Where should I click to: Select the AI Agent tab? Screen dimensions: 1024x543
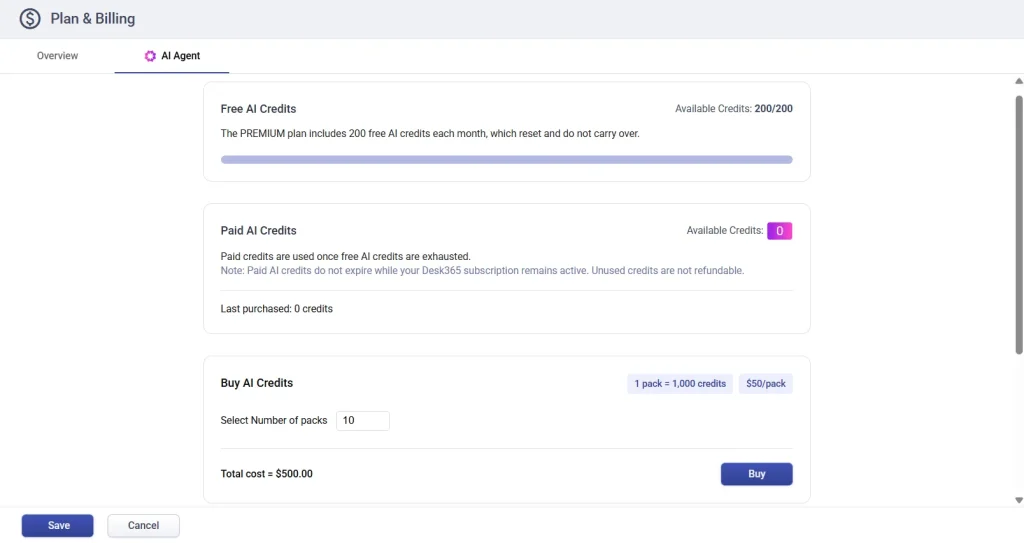click(x=180, y=56)
